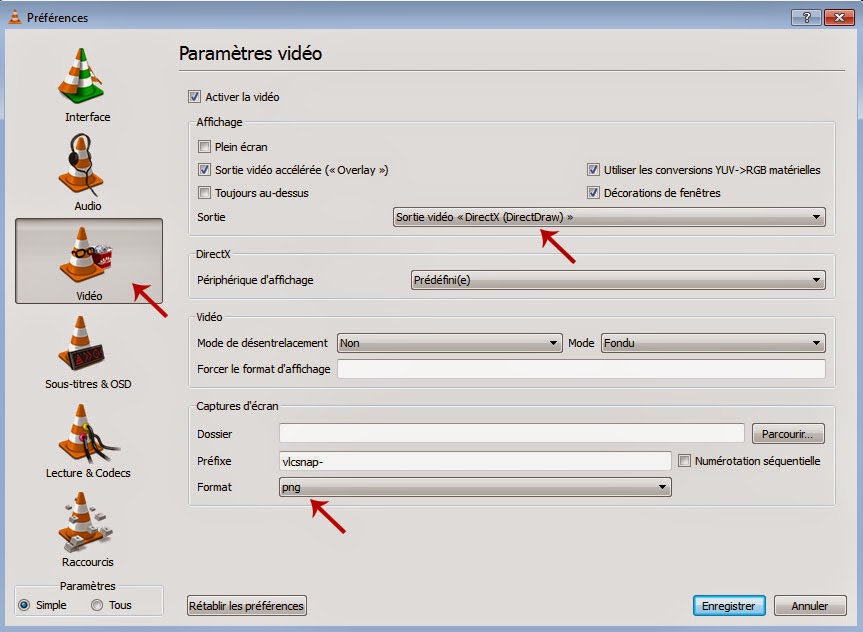Click Rétablir les préférences button

pyautogui.click(x=247, y=606)
